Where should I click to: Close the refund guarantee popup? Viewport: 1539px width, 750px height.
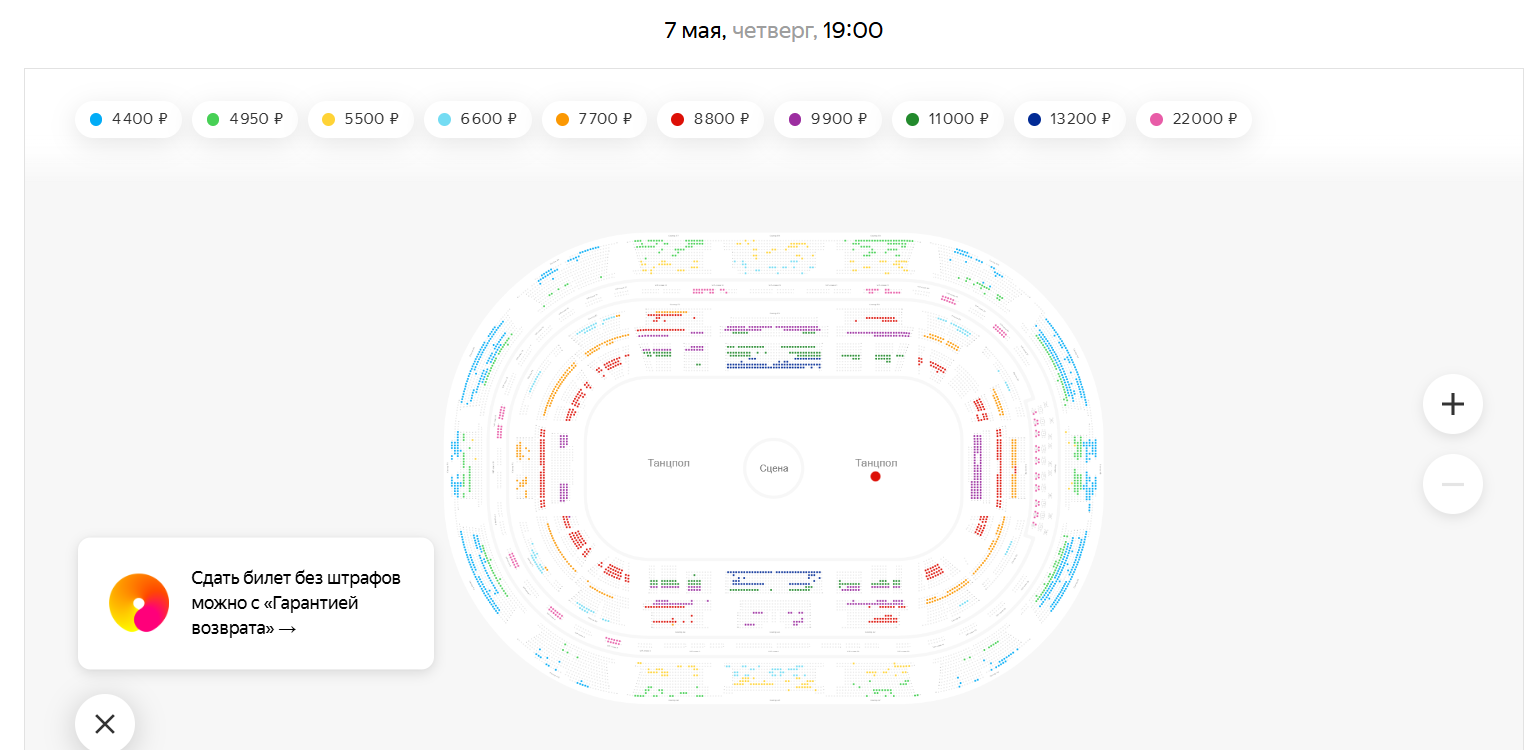(105, 723)
